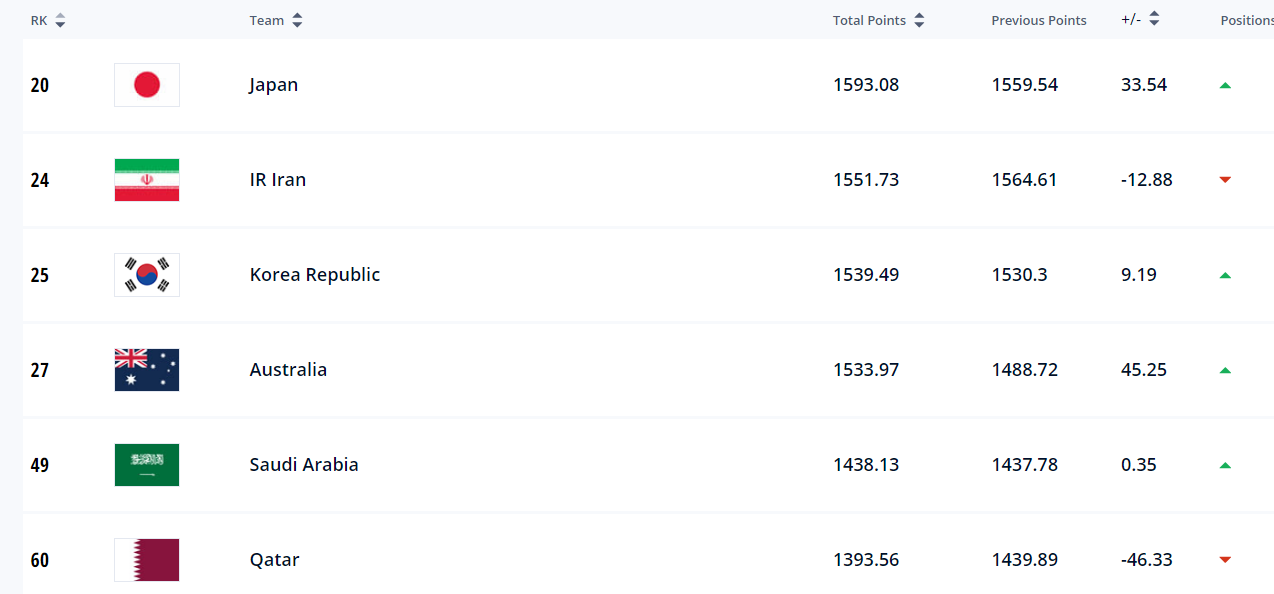Open the Japan team link
1274x594 pixels.
(x=273, y=85)
